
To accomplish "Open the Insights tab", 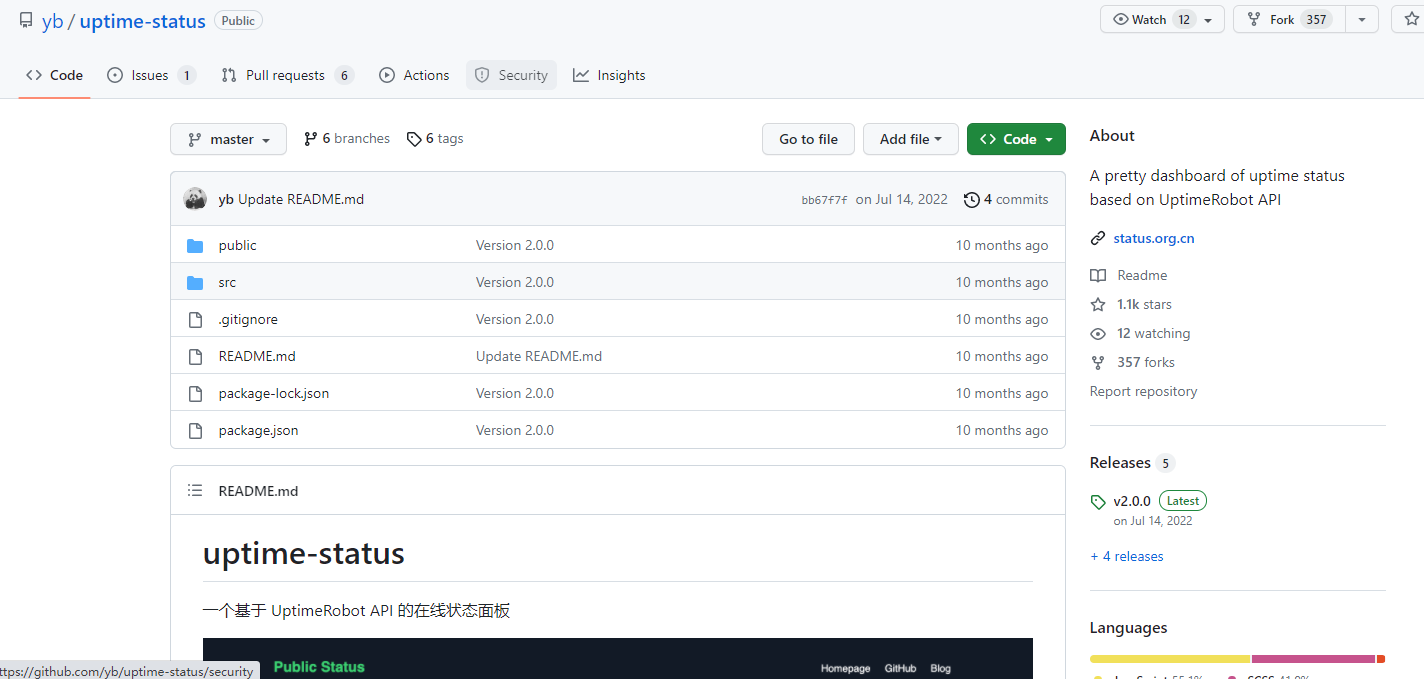I will [x=609, y=75].
